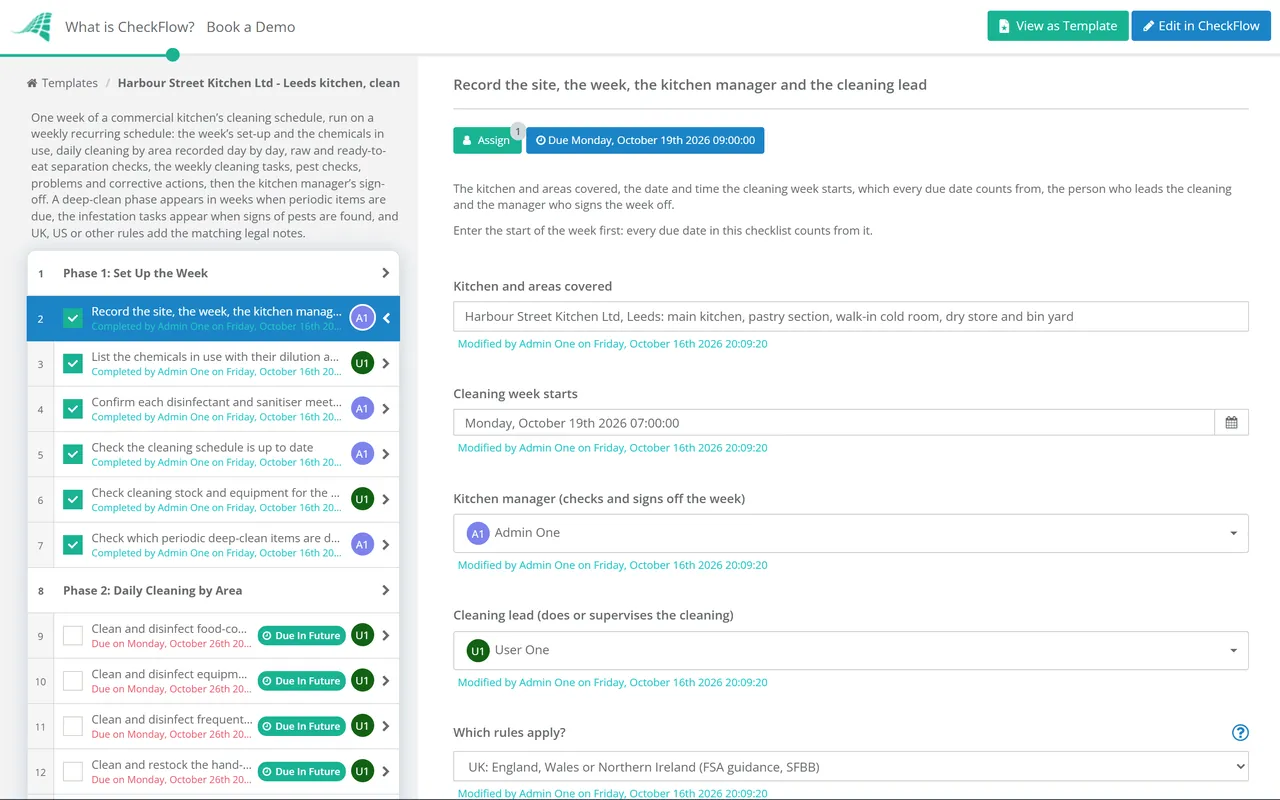This screenshot has height=800, width=1280.
Task: Open the calendar picker for Cleaning week starts
Action: (1231, 423)
